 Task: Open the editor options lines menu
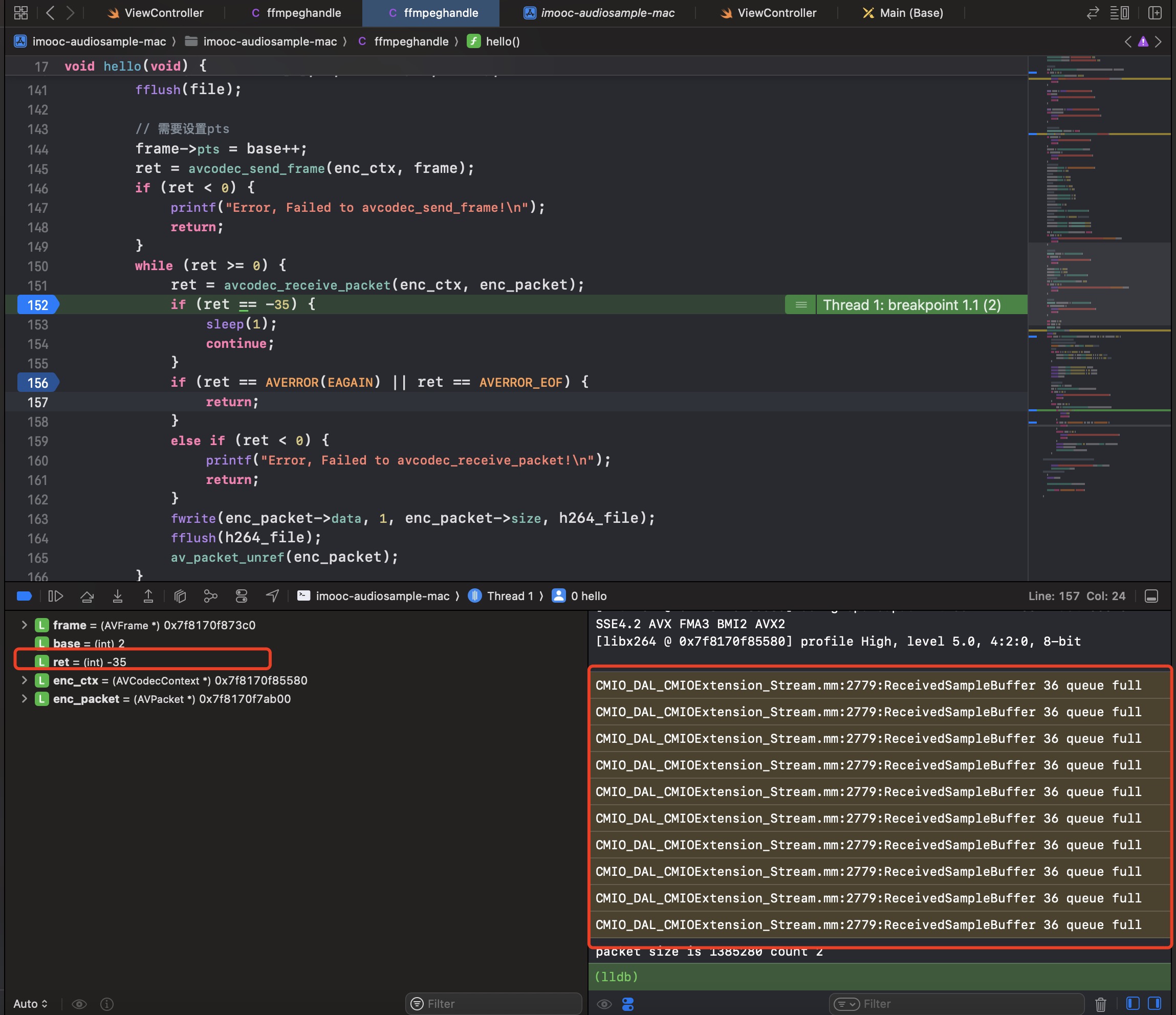click(1119, 12)
